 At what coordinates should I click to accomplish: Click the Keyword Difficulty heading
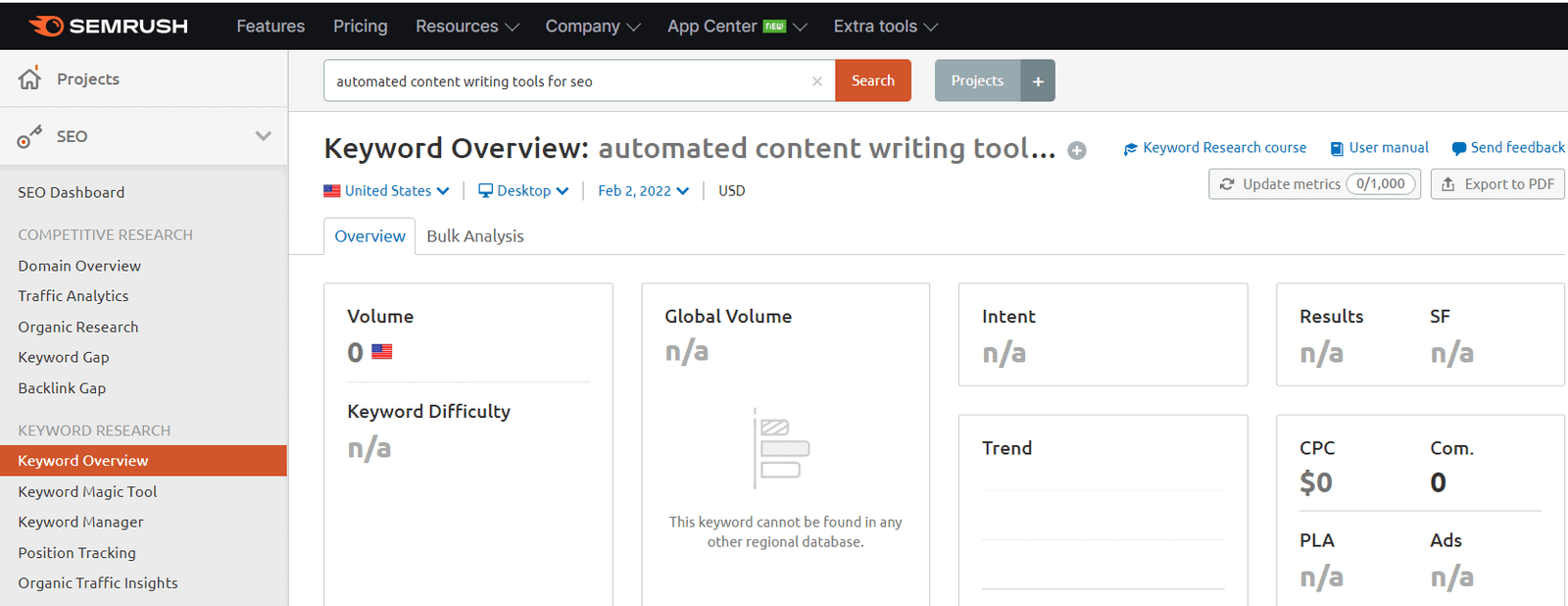point(428,412)
